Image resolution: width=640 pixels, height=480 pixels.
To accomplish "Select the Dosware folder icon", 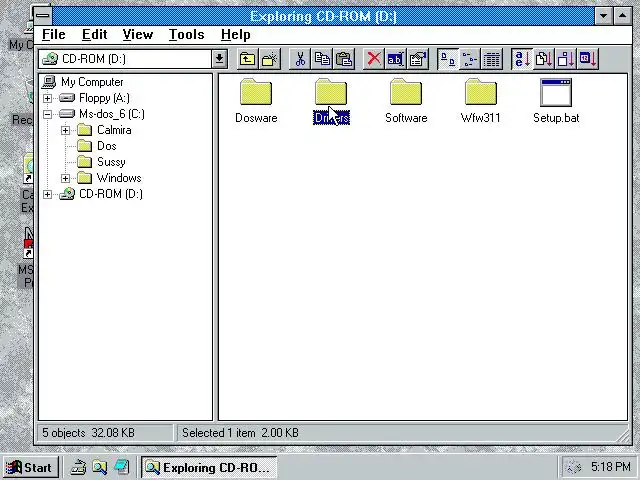I will pos(256,92).
